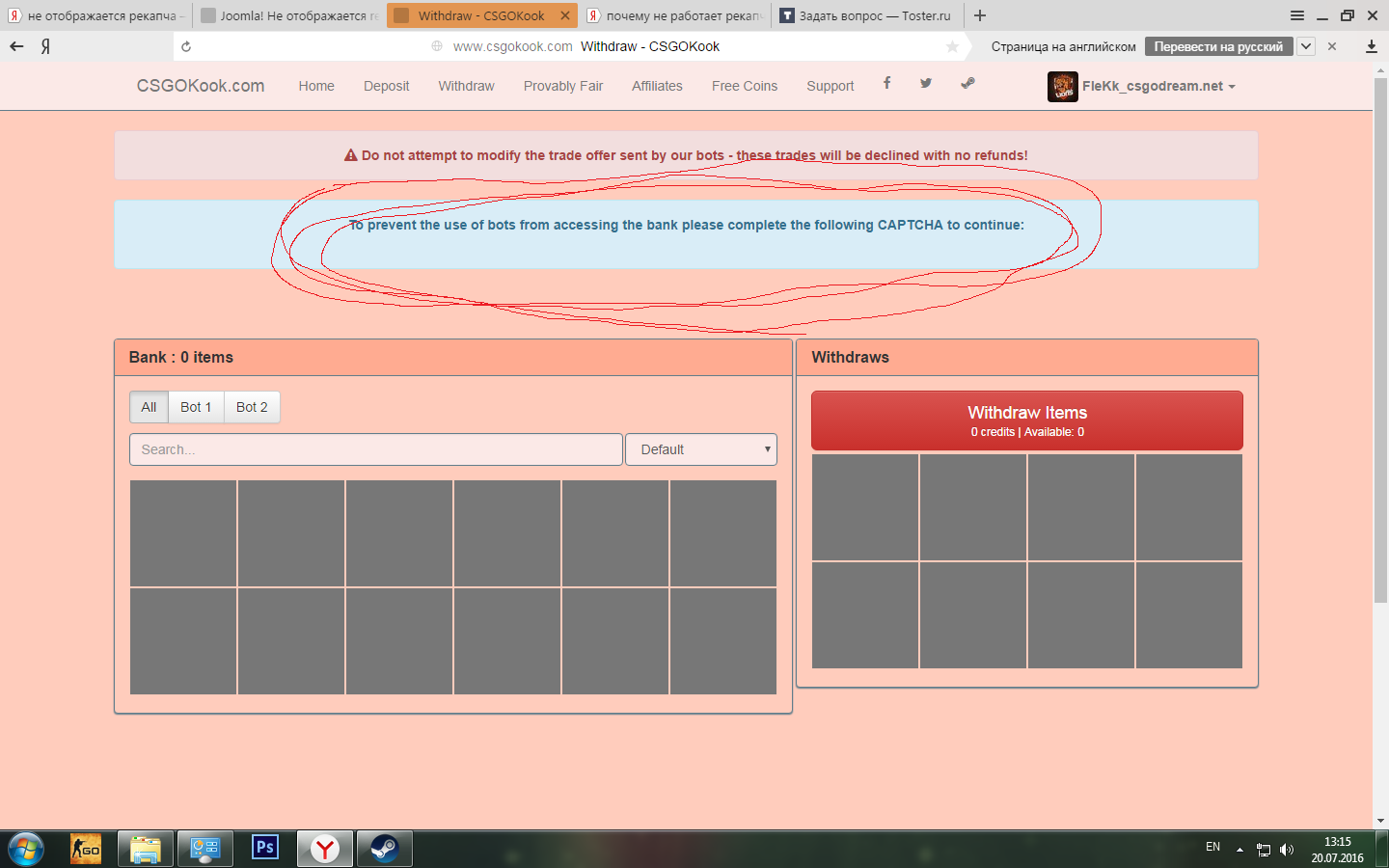1389x868 pixels.
Task: Open the Deposit page
Action: point(386,86)
